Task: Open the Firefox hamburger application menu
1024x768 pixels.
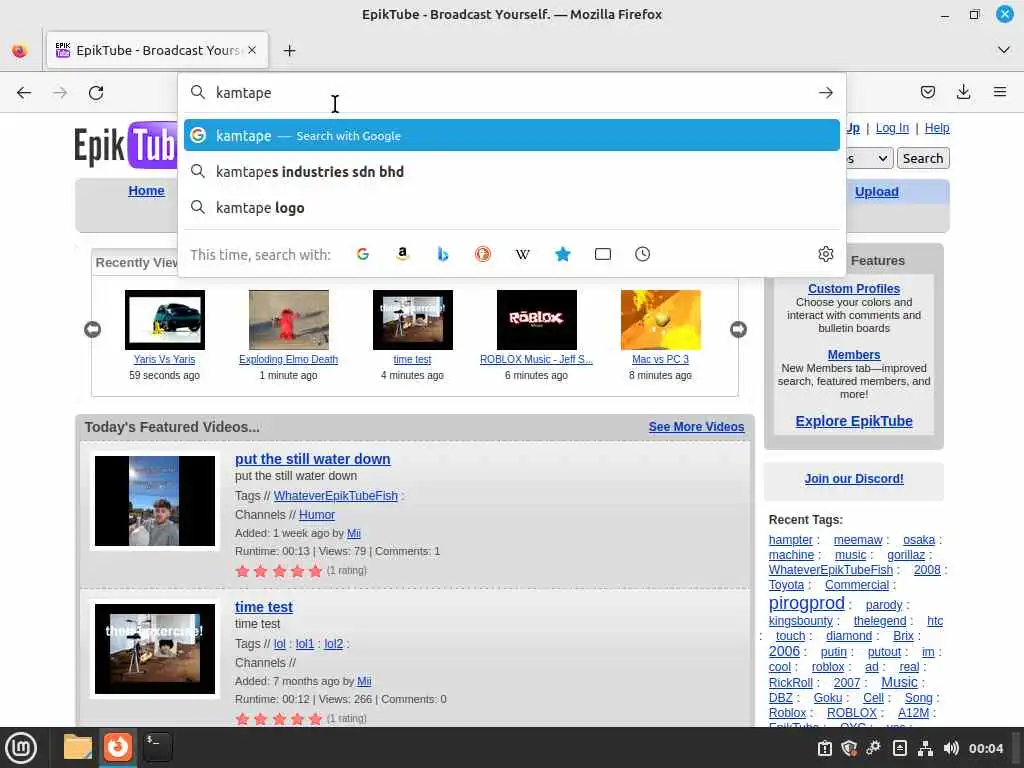Action: click(x=999, y=92)
